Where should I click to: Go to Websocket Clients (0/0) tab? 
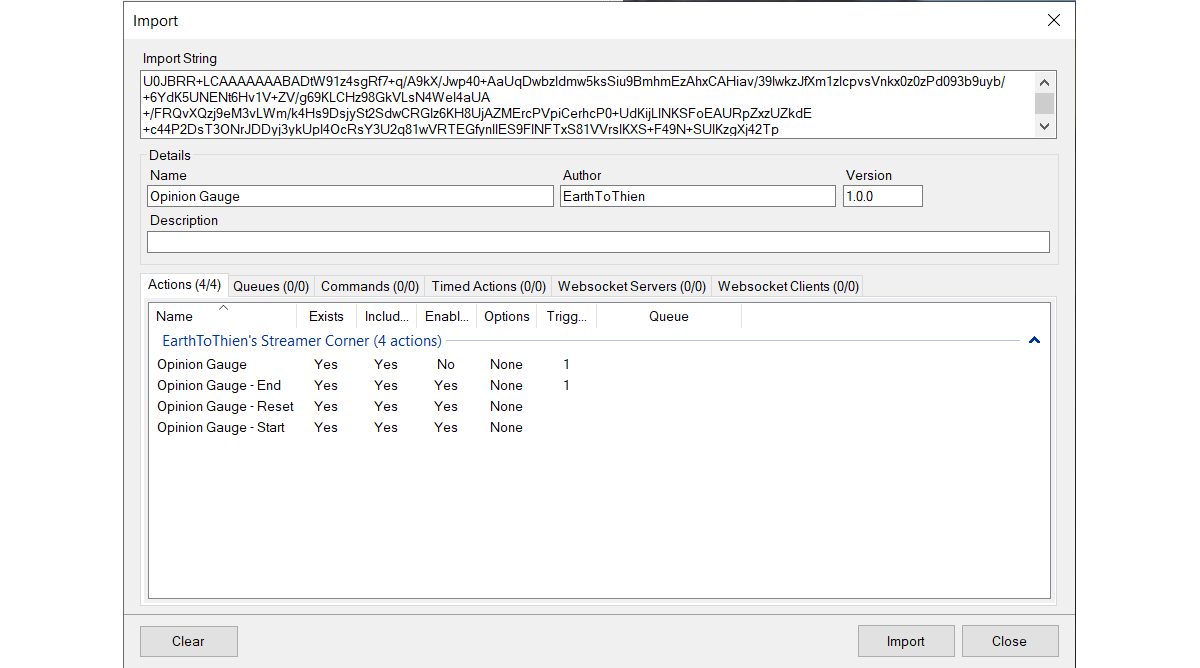pyautogui.click(x=788, y=286)
